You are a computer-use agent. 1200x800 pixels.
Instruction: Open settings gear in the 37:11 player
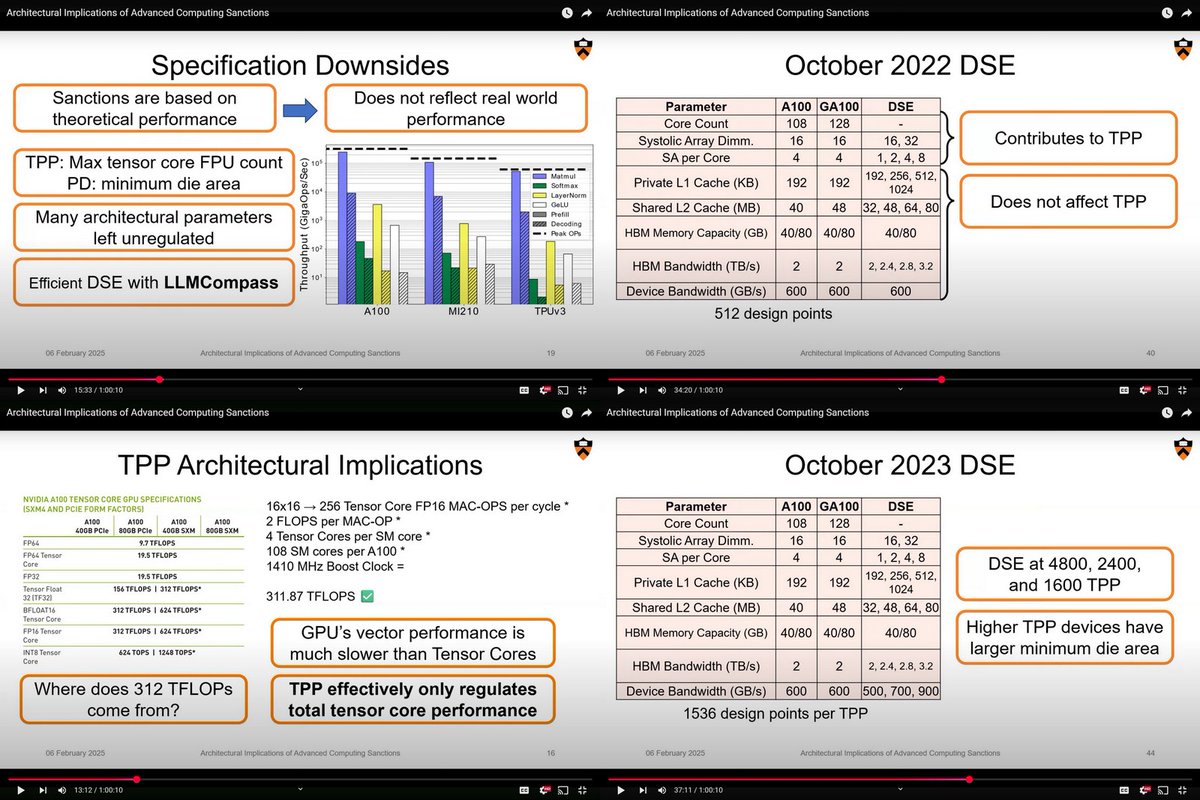[x=1144, y=790]
